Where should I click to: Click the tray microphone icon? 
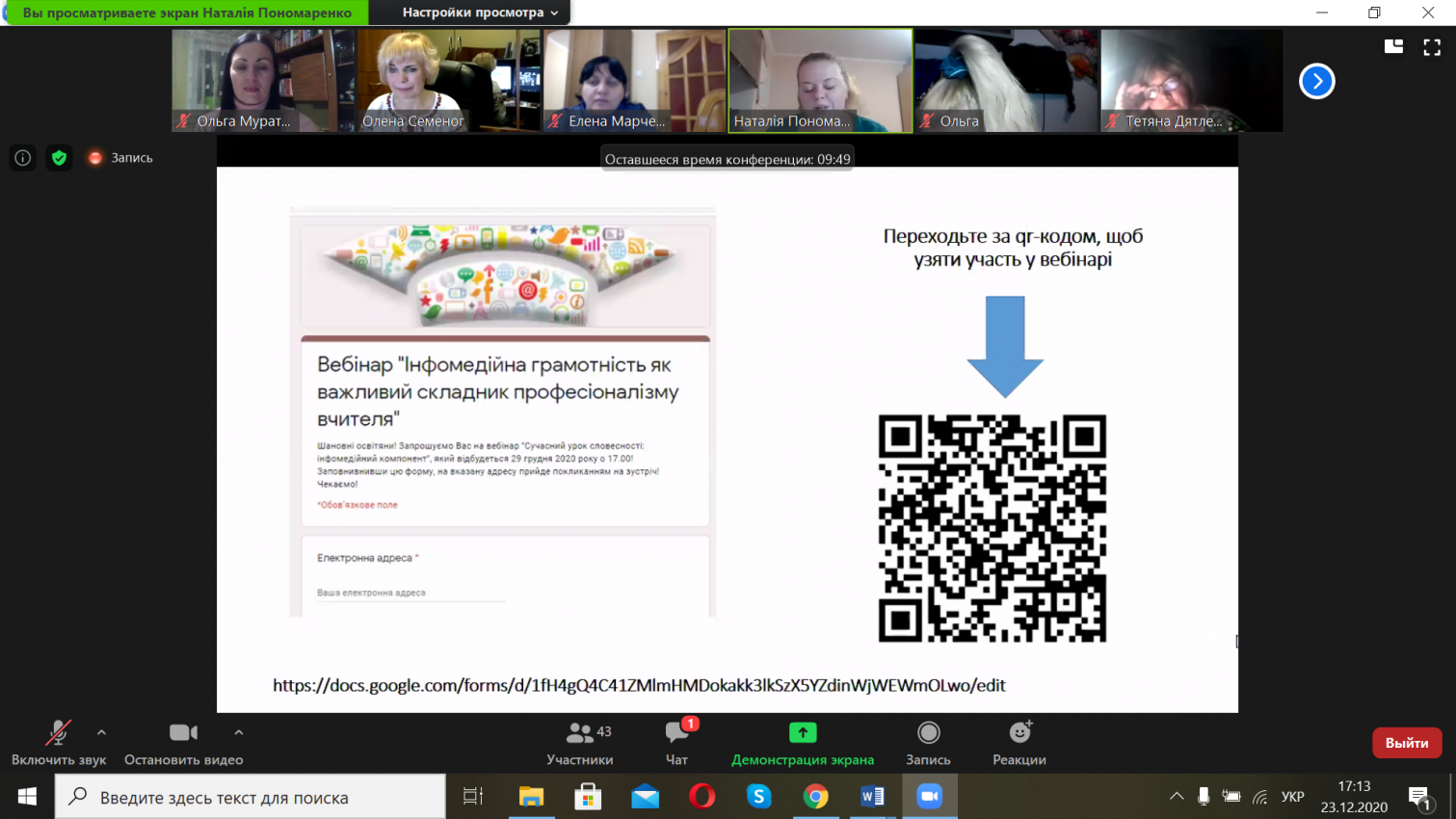1204,797
